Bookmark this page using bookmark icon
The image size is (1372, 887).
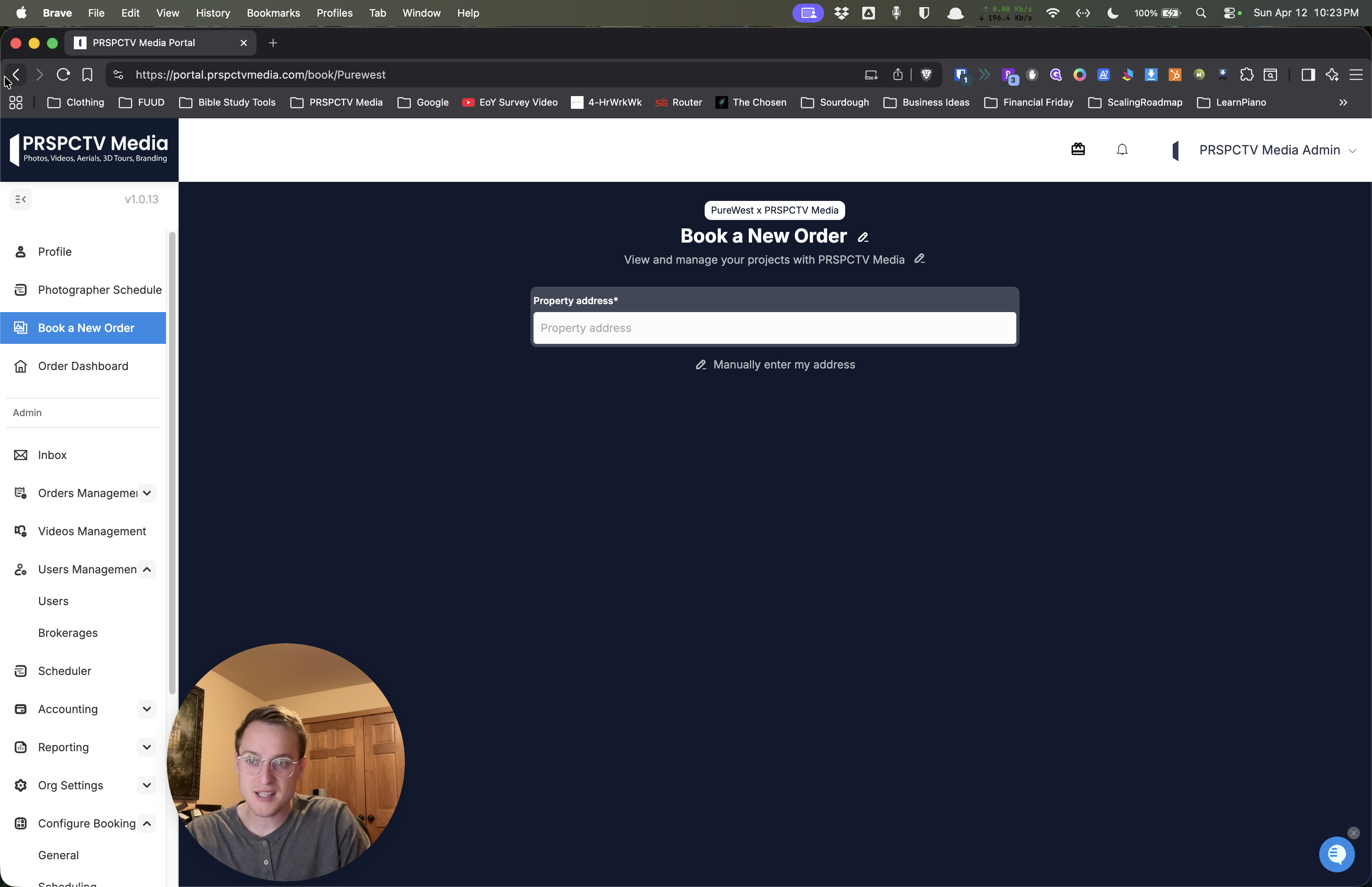[87, 75]
